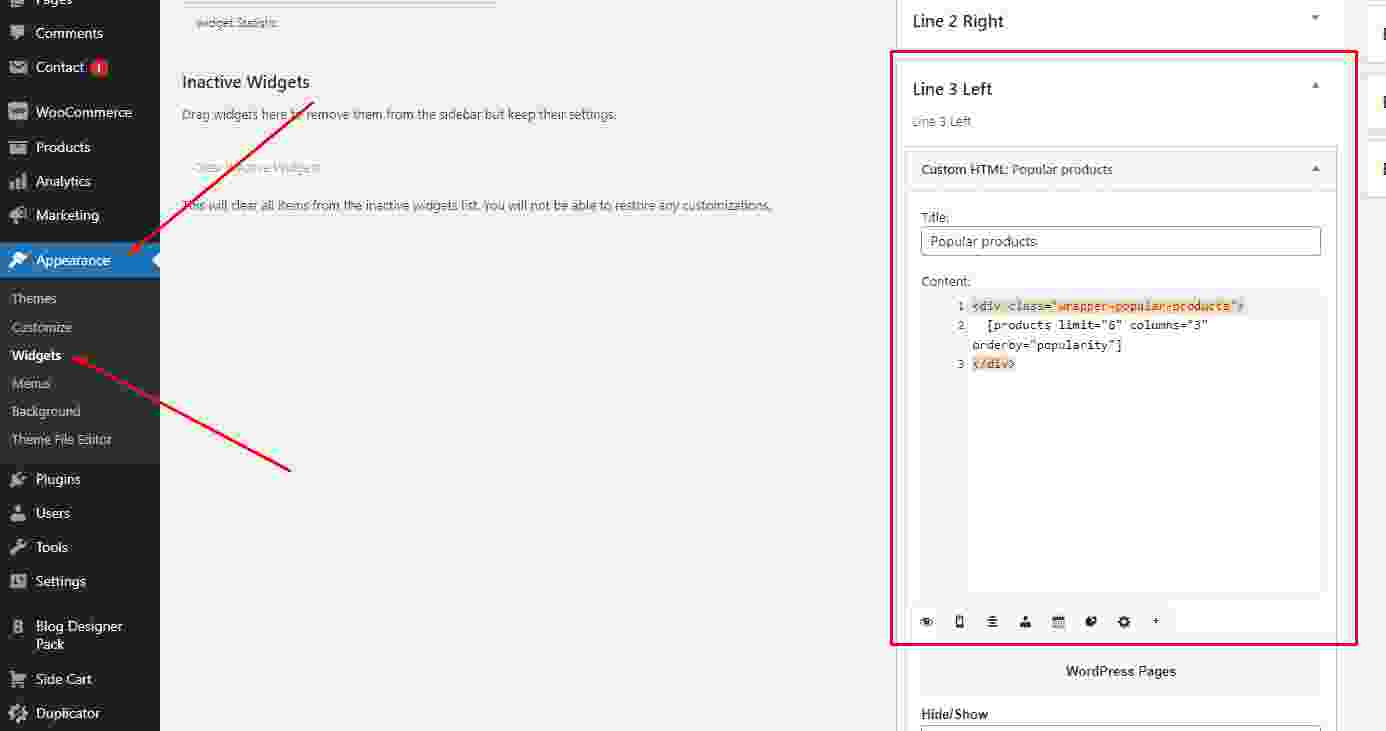Open the Plugins menu in the sidebar
The image size is (1386, 731).
pyautogui.click(x=58, y=479)
